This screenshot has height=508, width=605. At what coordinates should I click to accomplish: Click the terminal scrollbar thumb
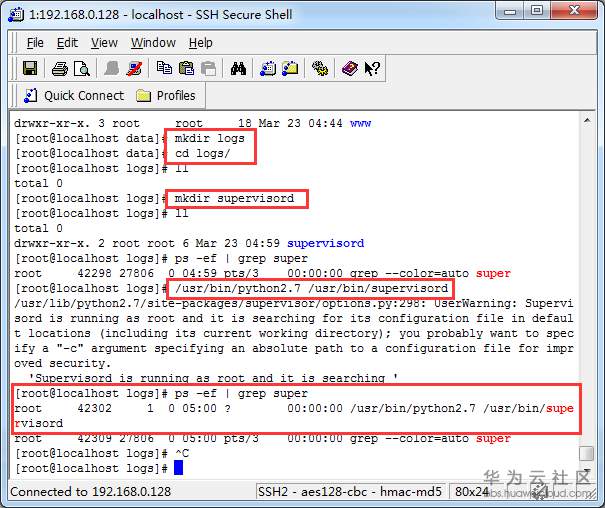[x=587, y=453]
